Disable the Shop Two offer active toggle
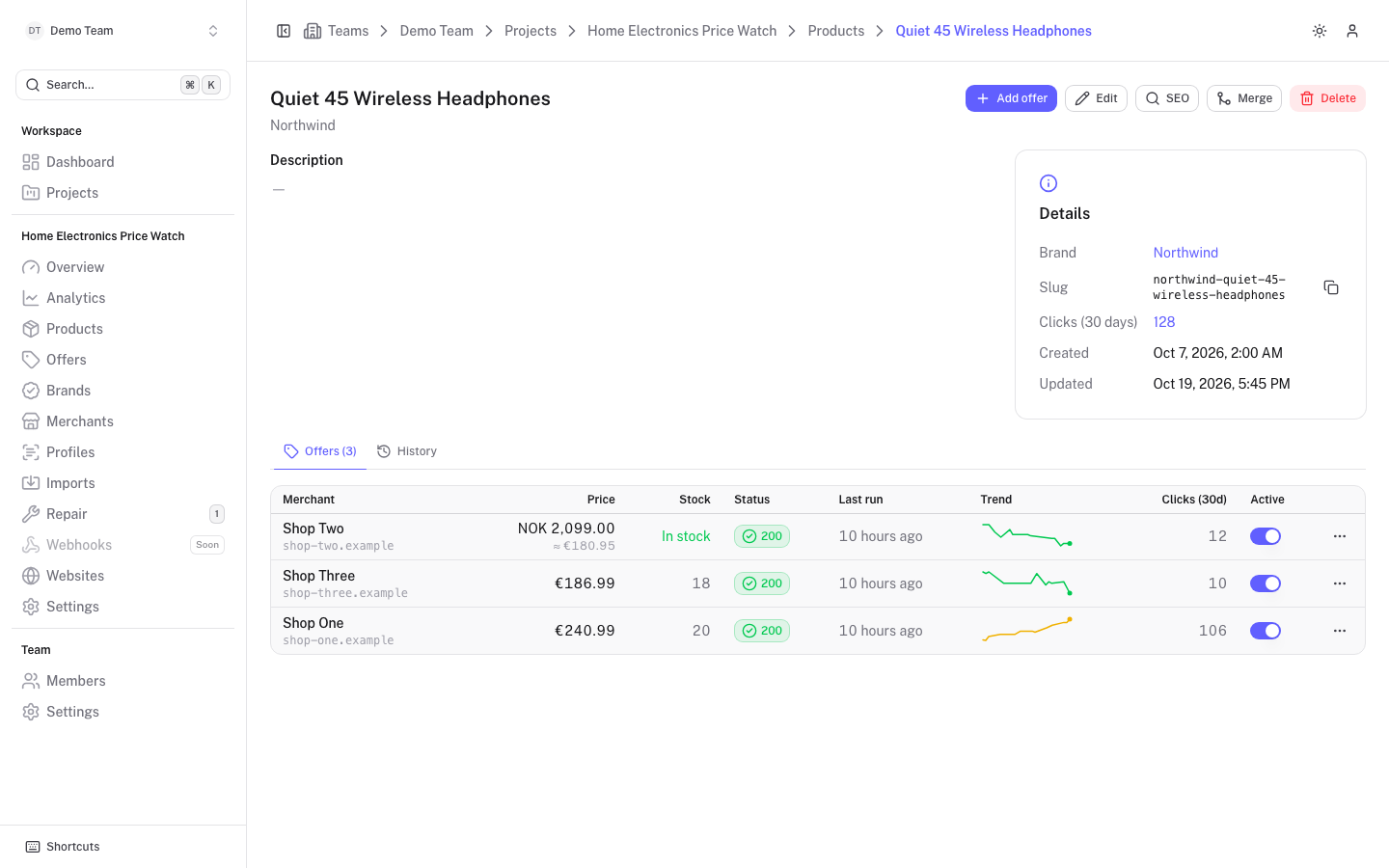This screenshot has height=868, width=1389. [1266, 536]
